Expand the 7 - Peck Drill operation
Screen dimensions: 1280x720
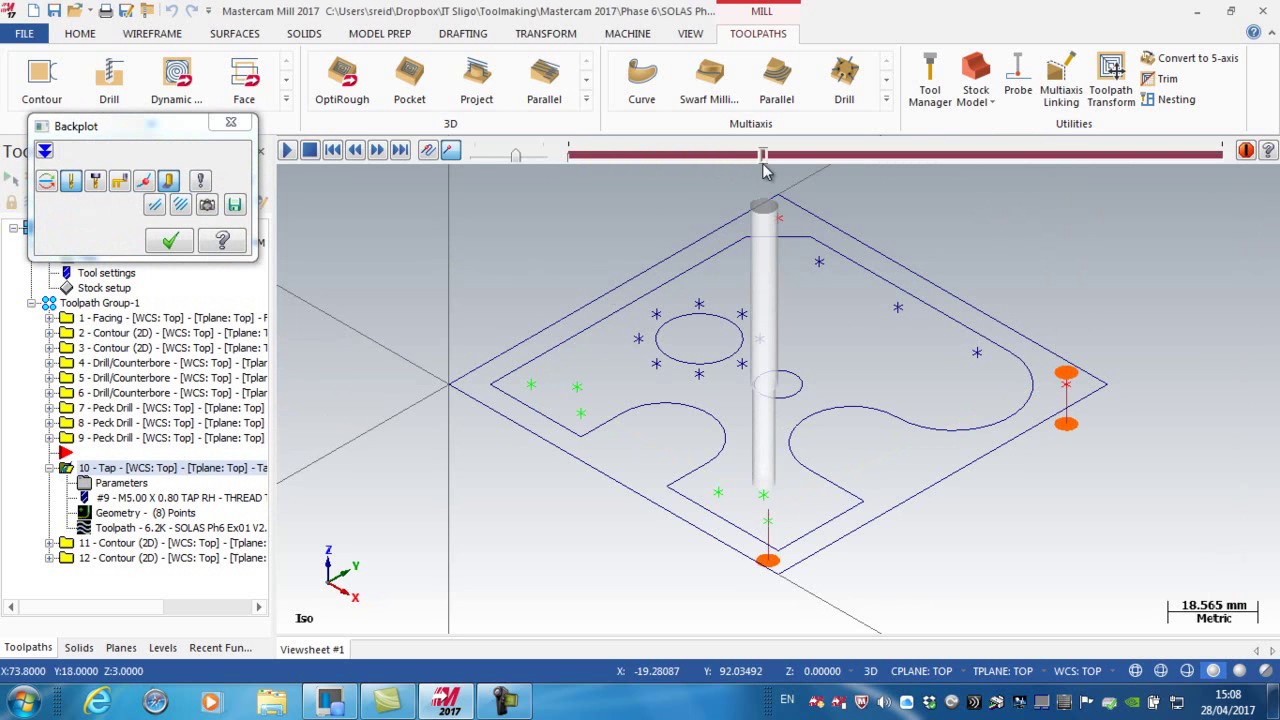coord(50,408)
